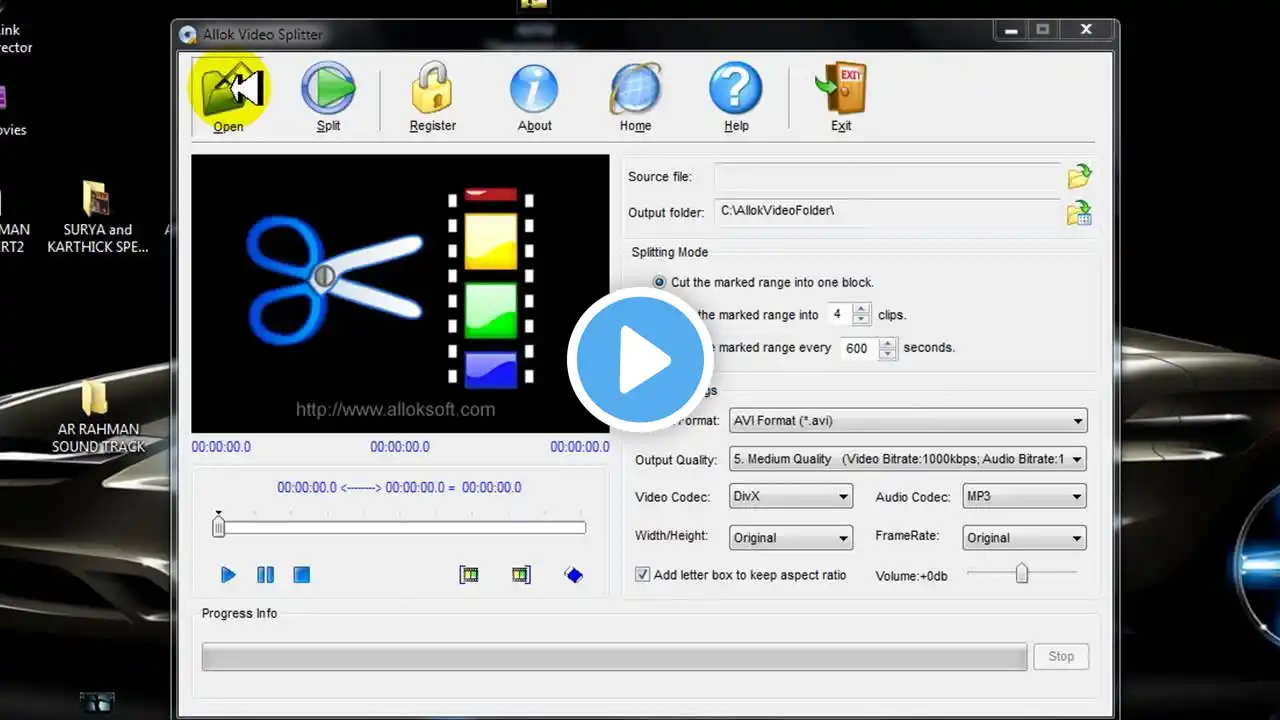Expand the Output Format dropdown
Image resolution: width=1280 pixels, height=720 pixels.
pyautogui.click(x=908, y=421)
